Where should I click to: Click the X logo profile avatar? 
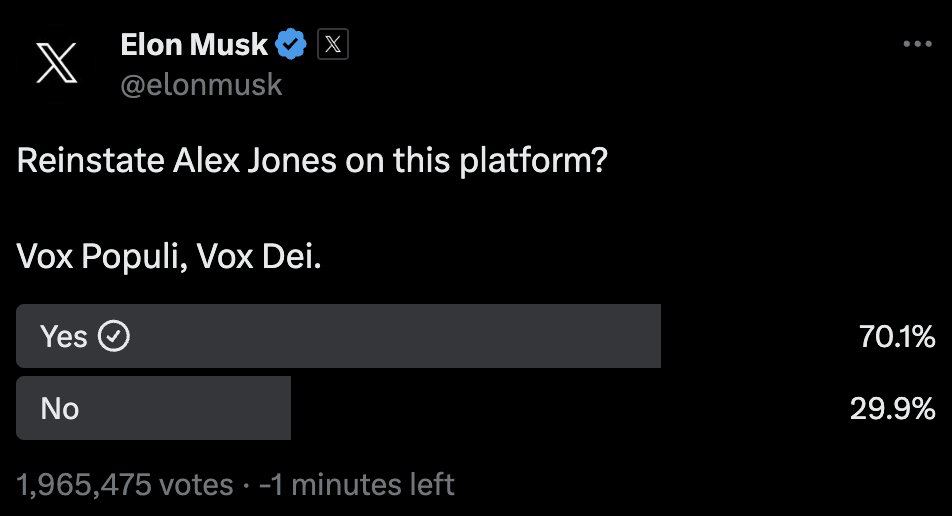tap(56, 63)
